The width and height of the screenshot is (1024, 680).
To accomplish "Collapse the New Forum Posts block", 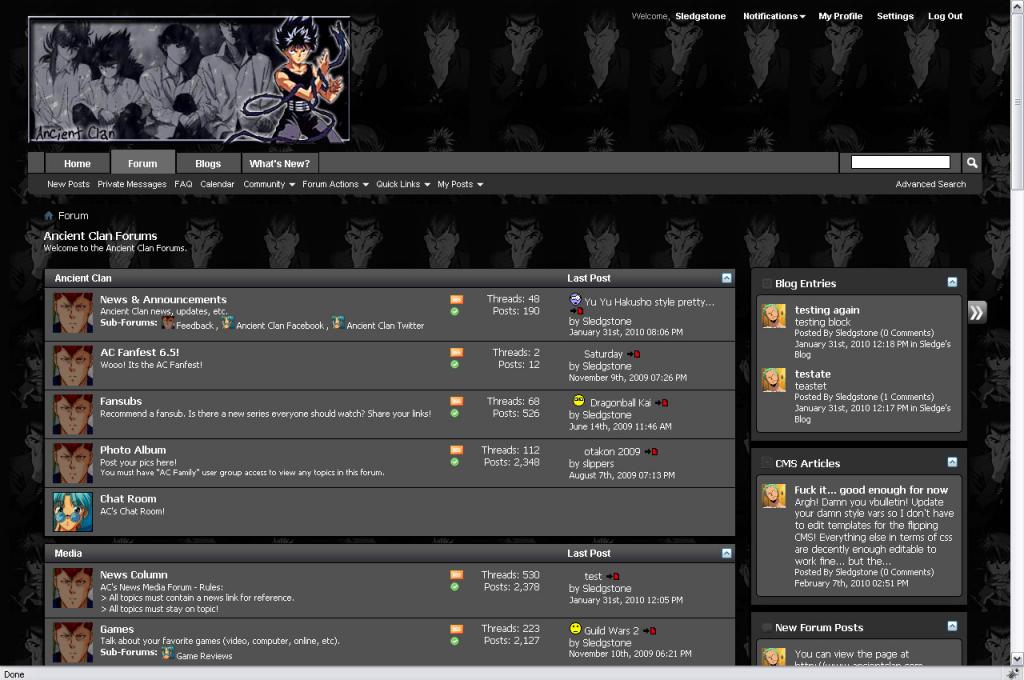I will pos(952,626).
